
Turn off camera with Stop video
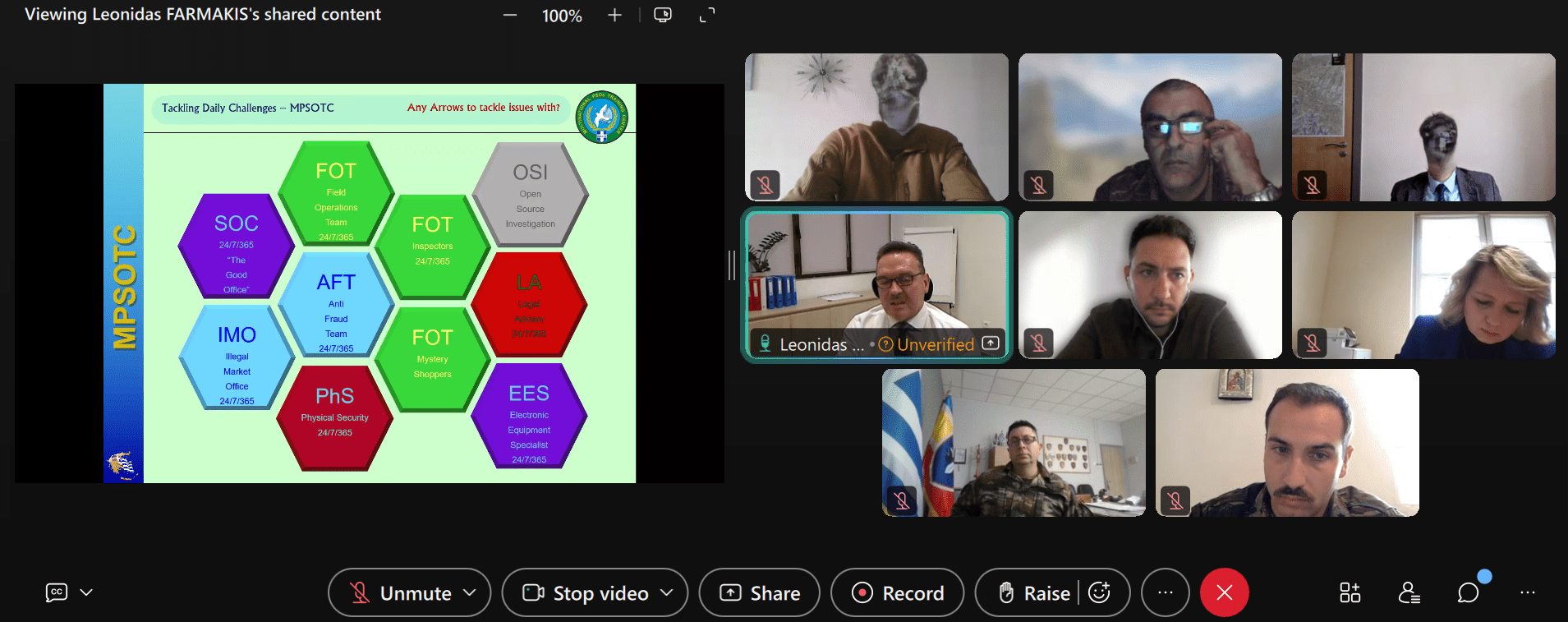coord(586,592)
